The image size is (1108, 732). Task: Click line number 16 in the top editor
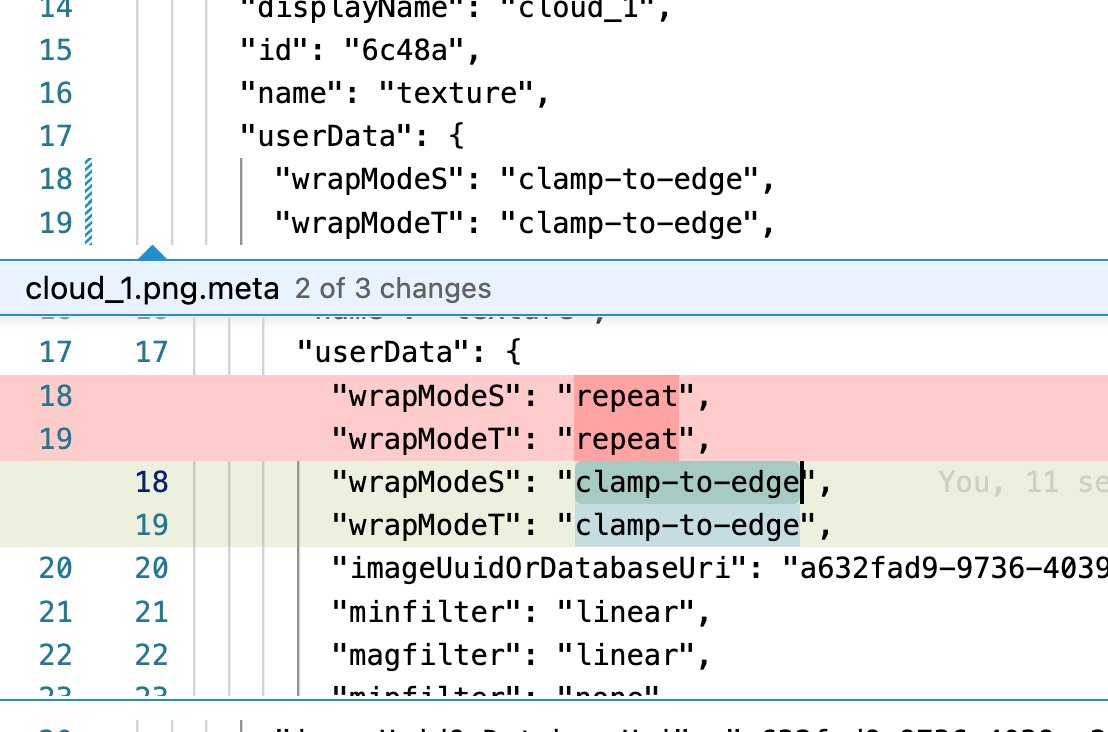[56, 93]
